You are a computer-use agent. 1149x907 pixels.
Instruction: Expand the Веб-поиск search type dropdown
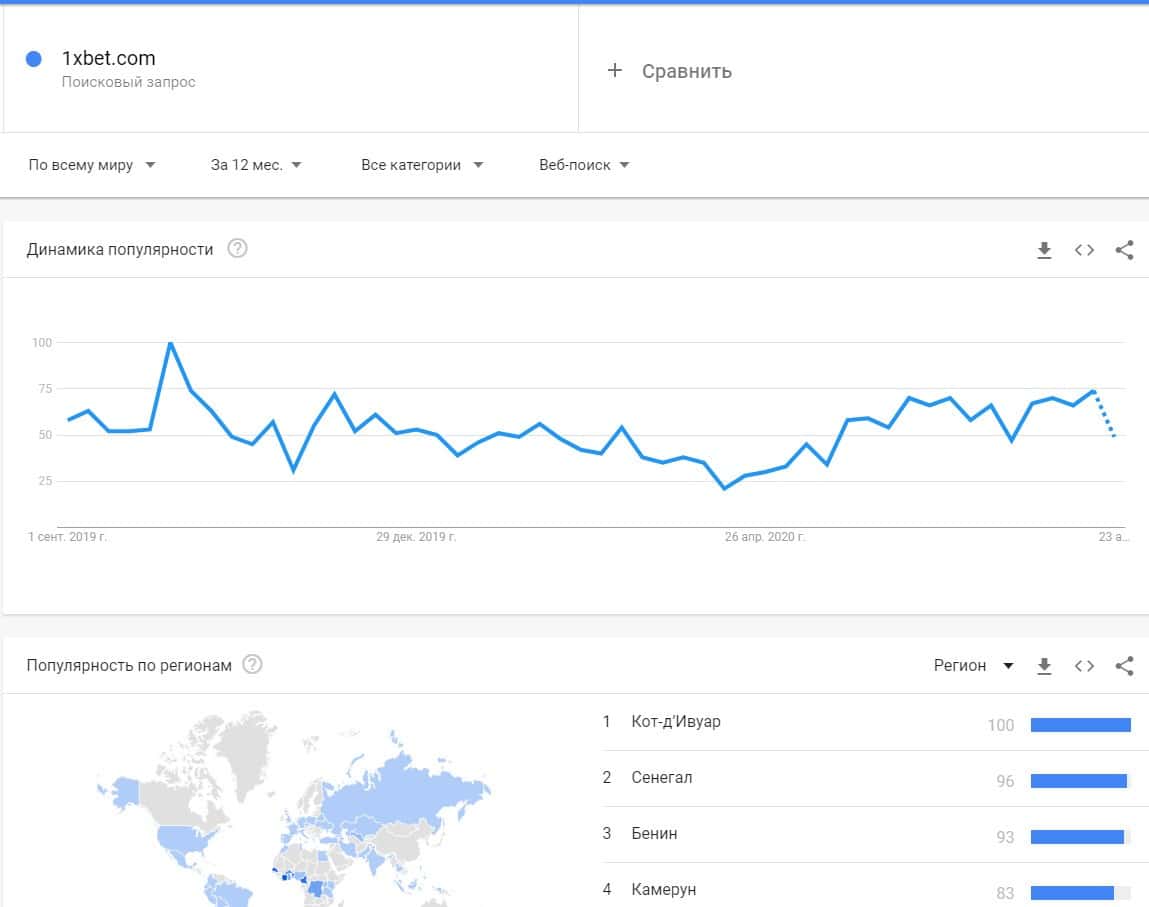(584, 165)
